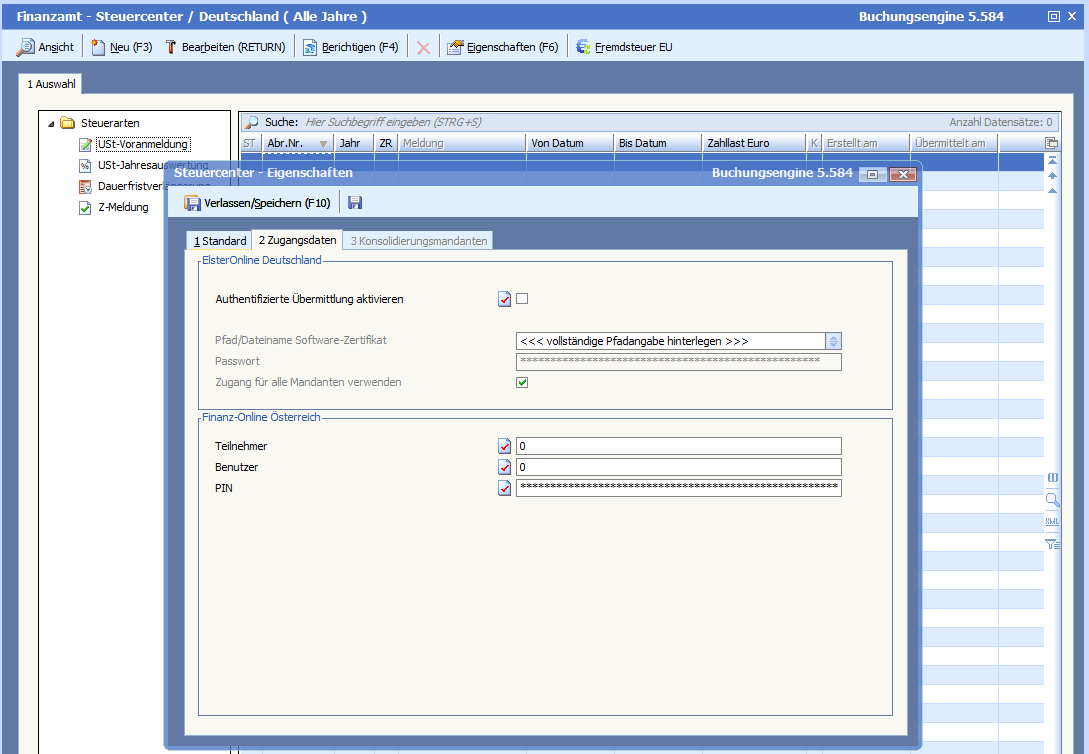The width and height of the screenshot is (1089, 754).
Task: Click into the Benutzer input field
Action: [678, 467]
